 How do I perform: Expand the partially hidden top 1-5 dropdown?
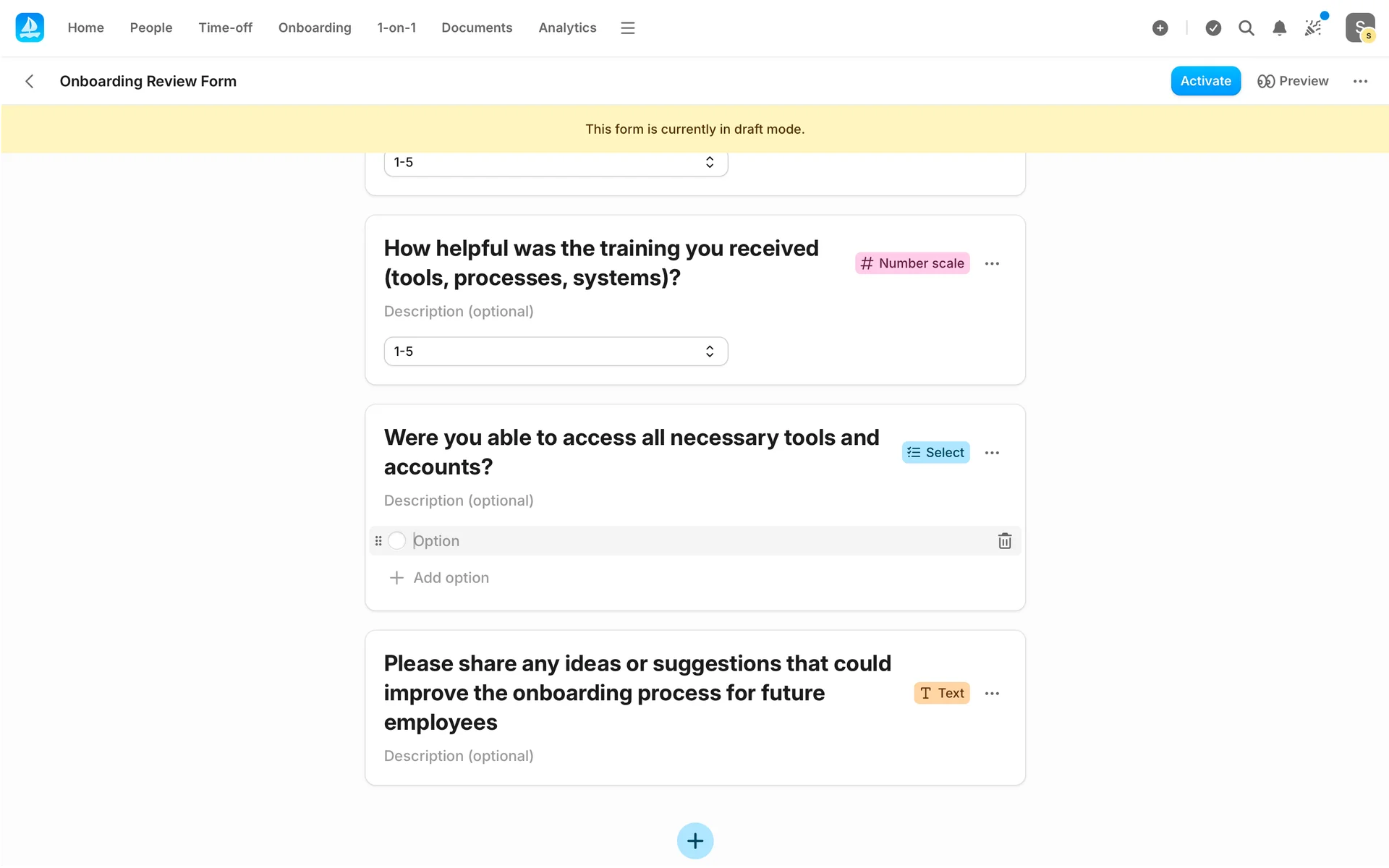(x=555, y=163)
